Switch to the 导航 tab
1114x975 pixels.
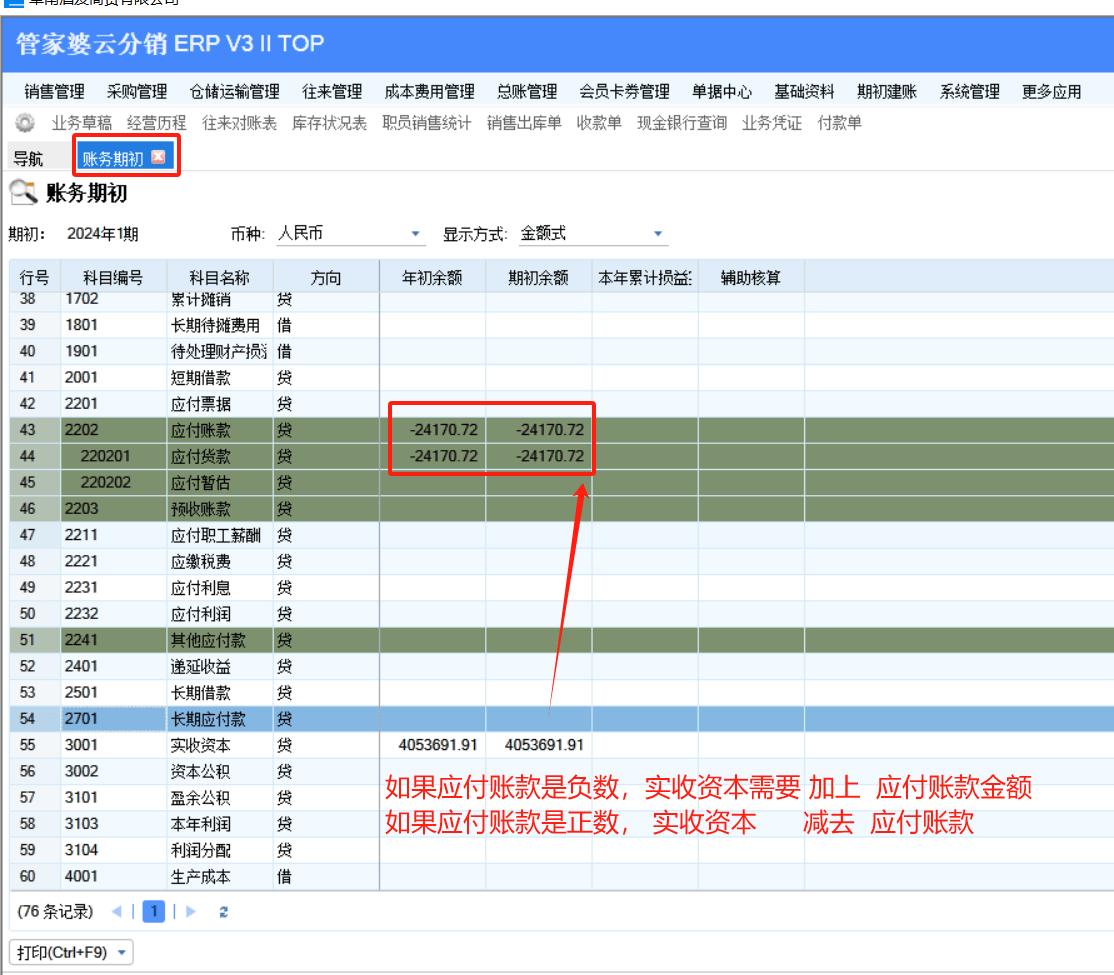click(x=28, y=158)
